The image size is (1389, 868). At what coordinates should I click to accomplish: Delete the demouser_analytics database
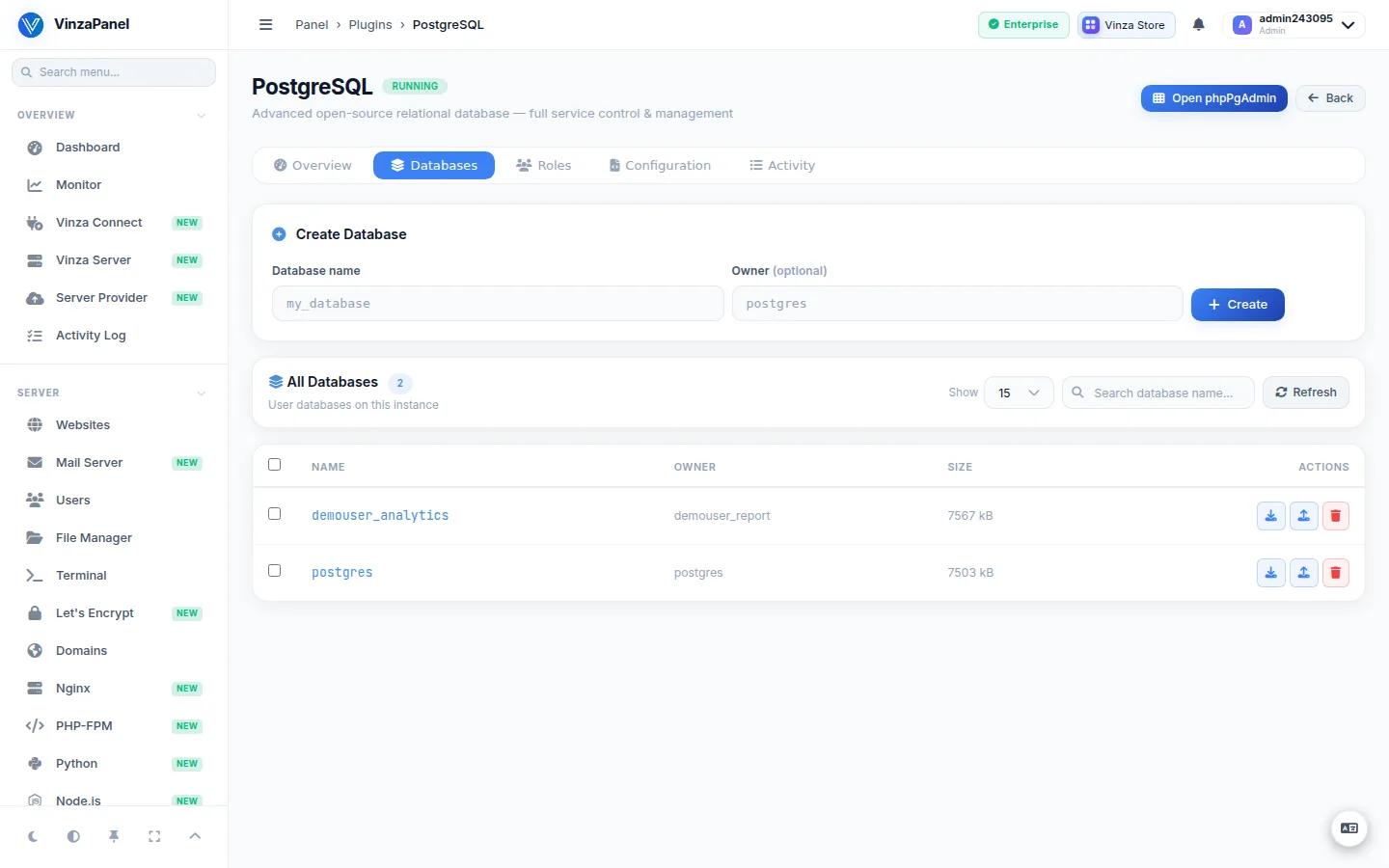pos(1336,516)
